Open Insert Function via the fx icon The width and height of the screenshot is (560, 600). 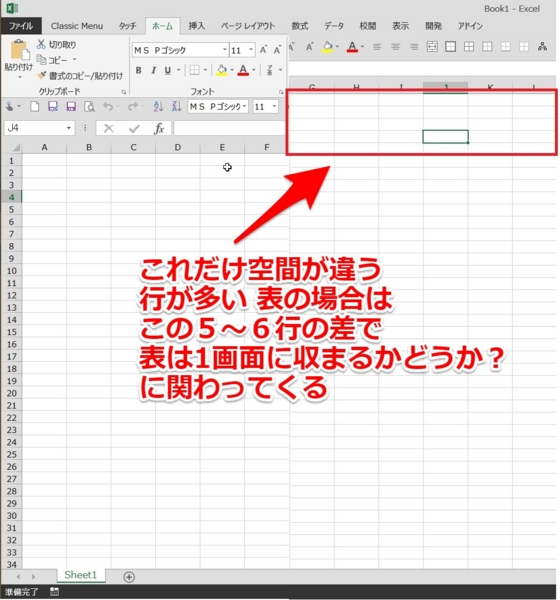pyautogui.click(x=159, y=129)
